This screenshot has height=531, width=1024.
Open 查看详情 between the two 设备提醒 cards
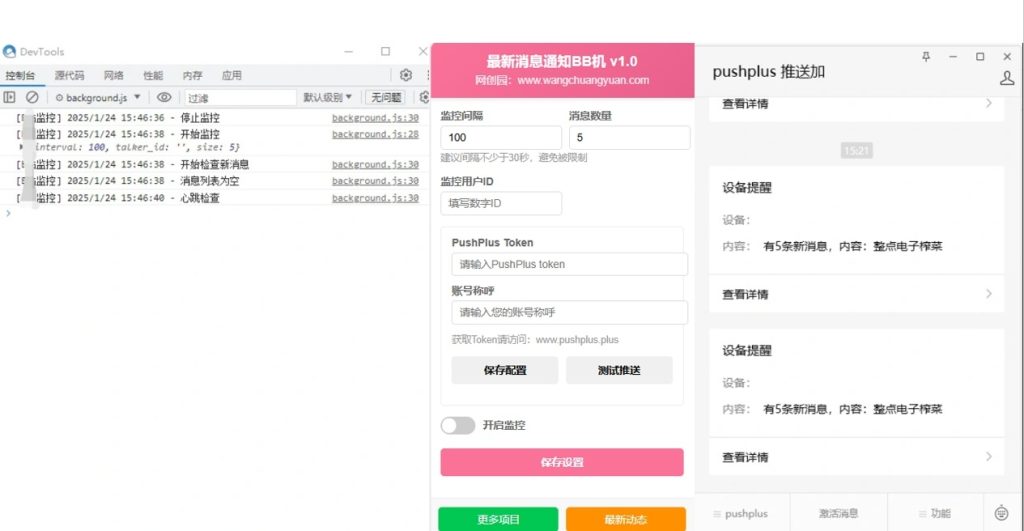(x=856, y=295)
